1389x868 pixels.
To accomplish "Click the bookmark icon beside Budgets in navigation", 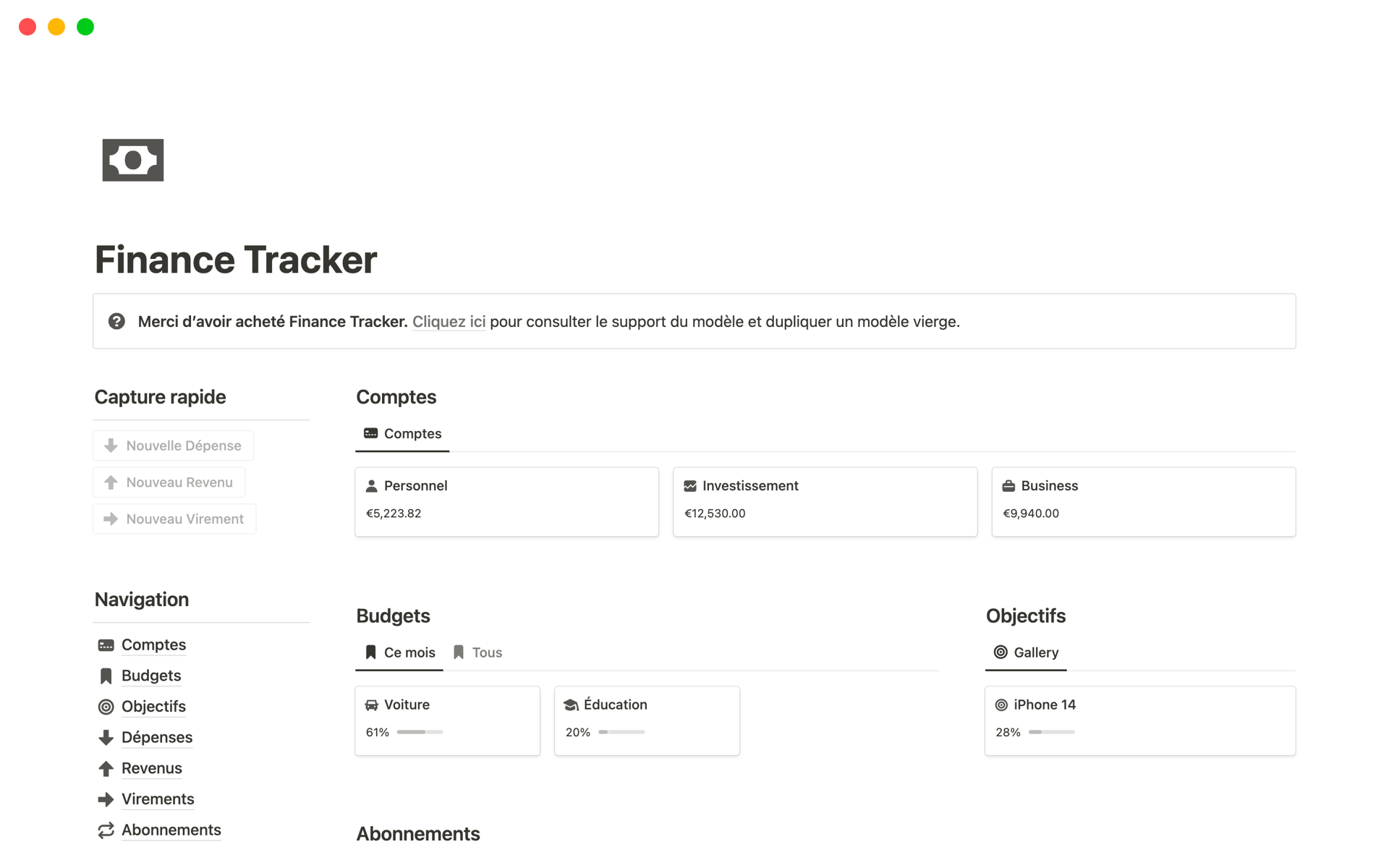I will [106, 676].
